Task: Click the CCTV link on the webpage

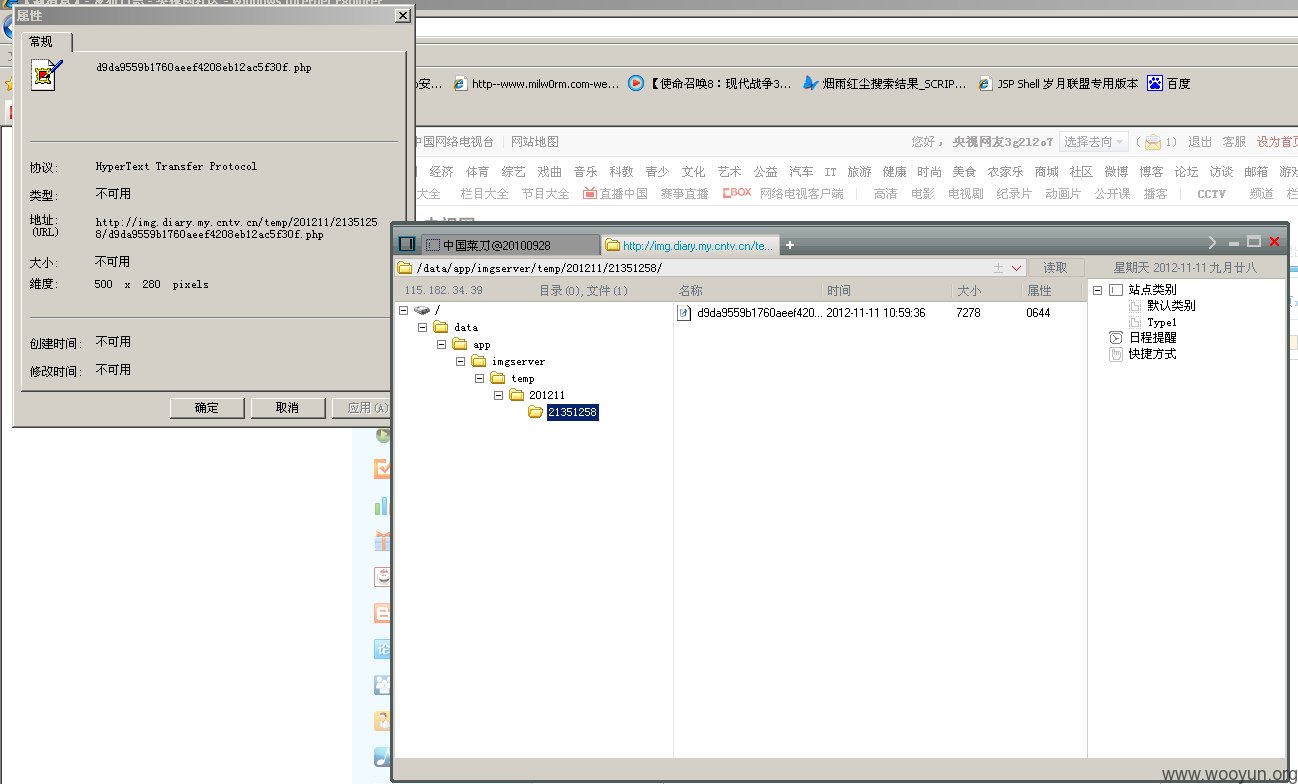Action: [1211, 194]
